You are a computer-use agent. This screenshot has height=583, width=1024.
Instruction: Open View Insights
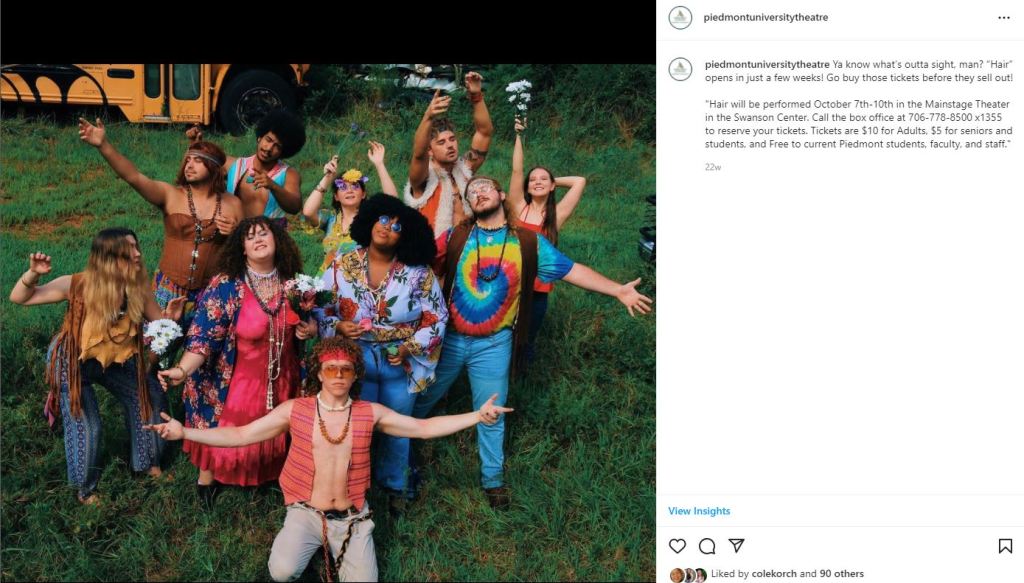[x=699, y=511]
